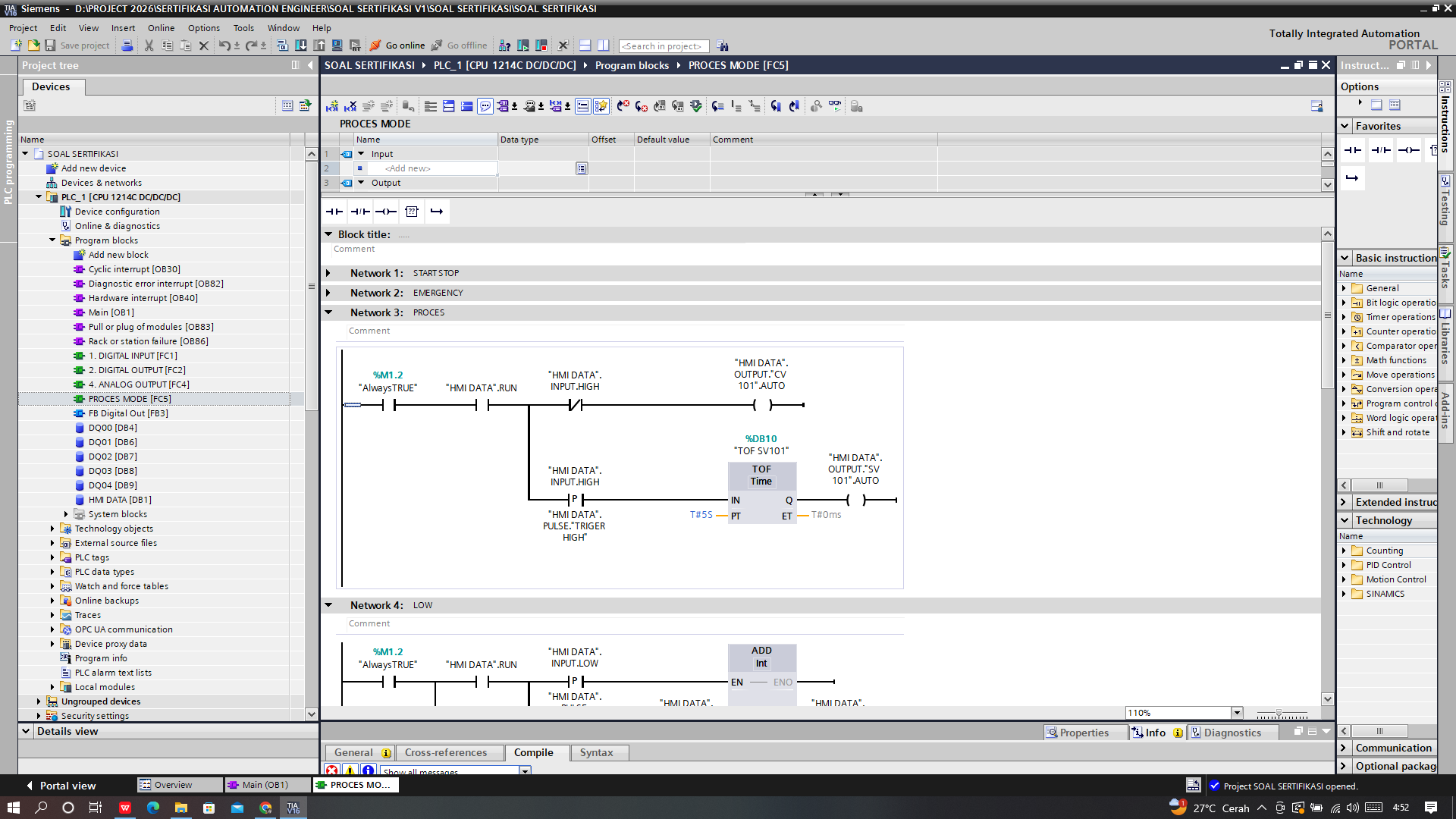Click the Compile icon in main toolbar
This screenshot has width=1456, height=819.
point(282,45)
